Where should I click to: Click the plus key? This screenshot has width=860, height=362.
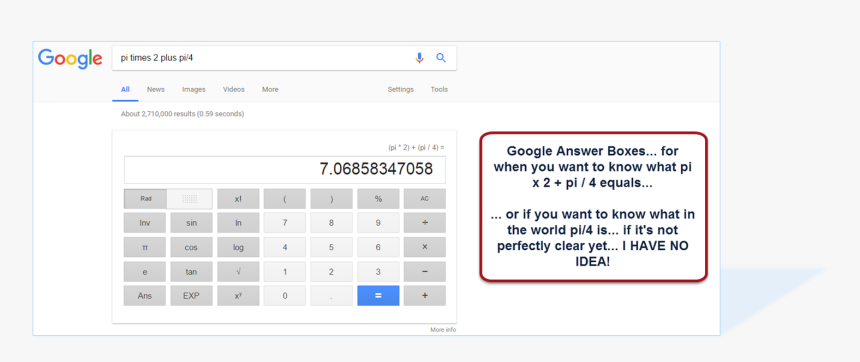coord(425,296)
